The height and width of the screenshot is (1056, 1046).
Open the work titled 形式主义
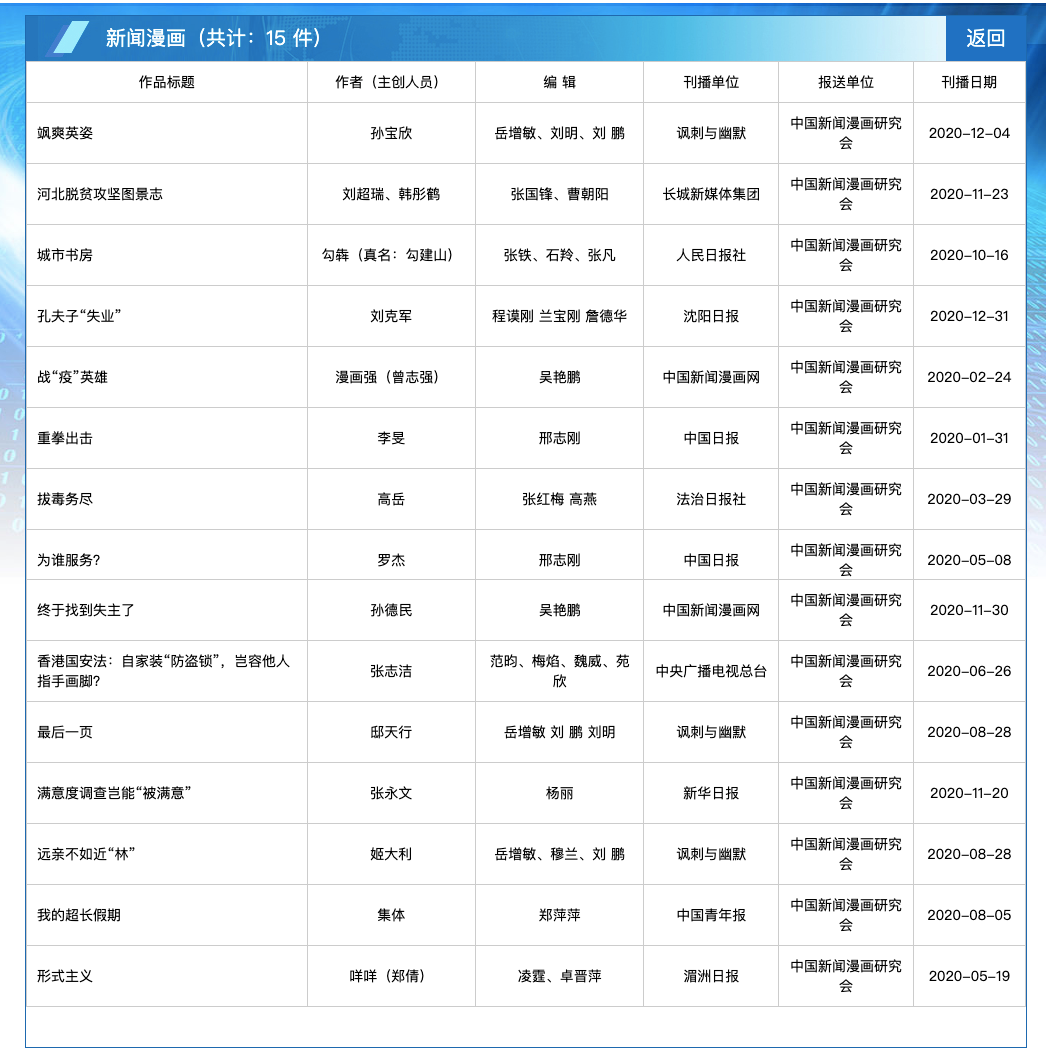65,976
